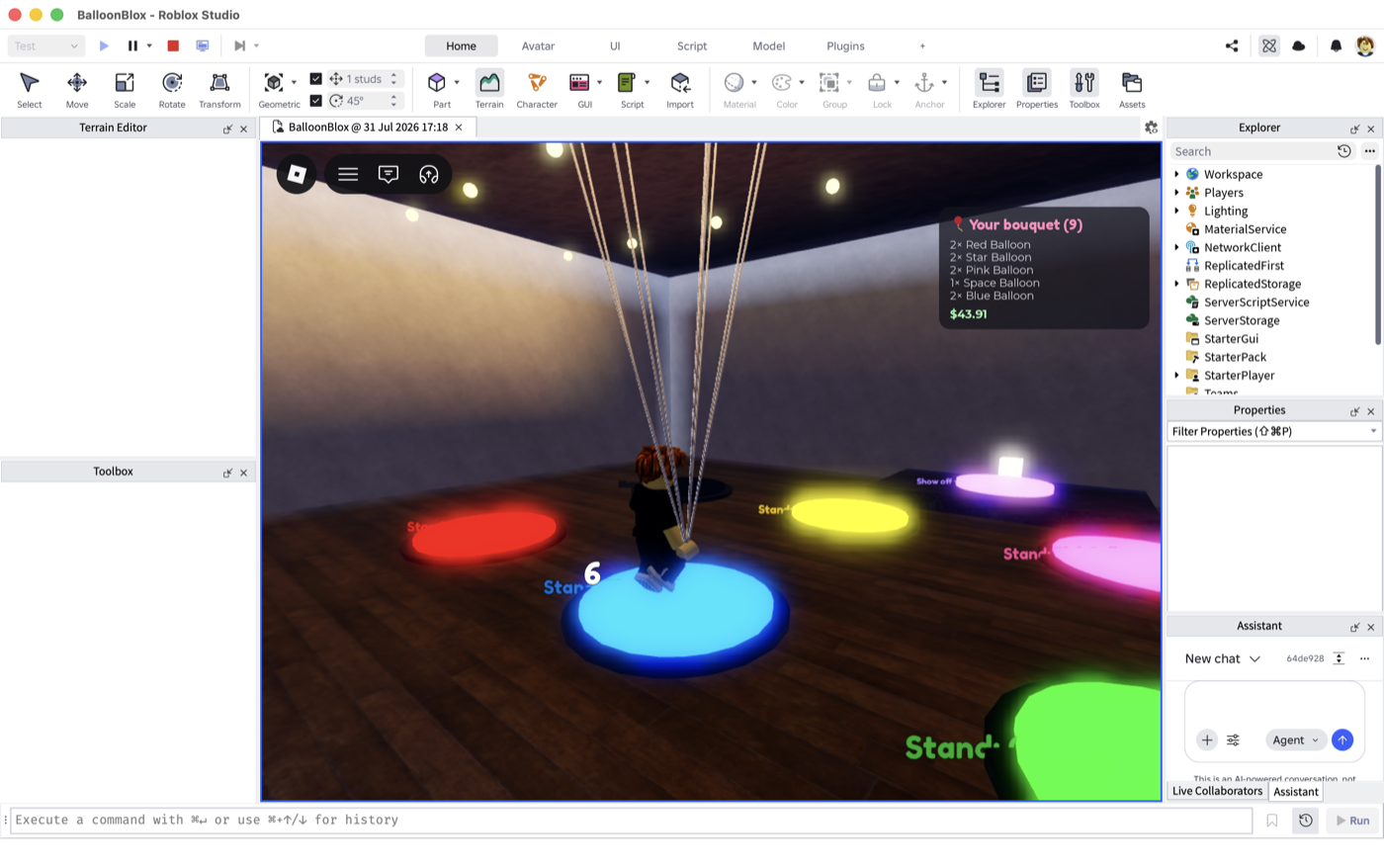Click the Play button
Image resolution: width=1384 pixels, height=868 pixels.
coord(104,45)
